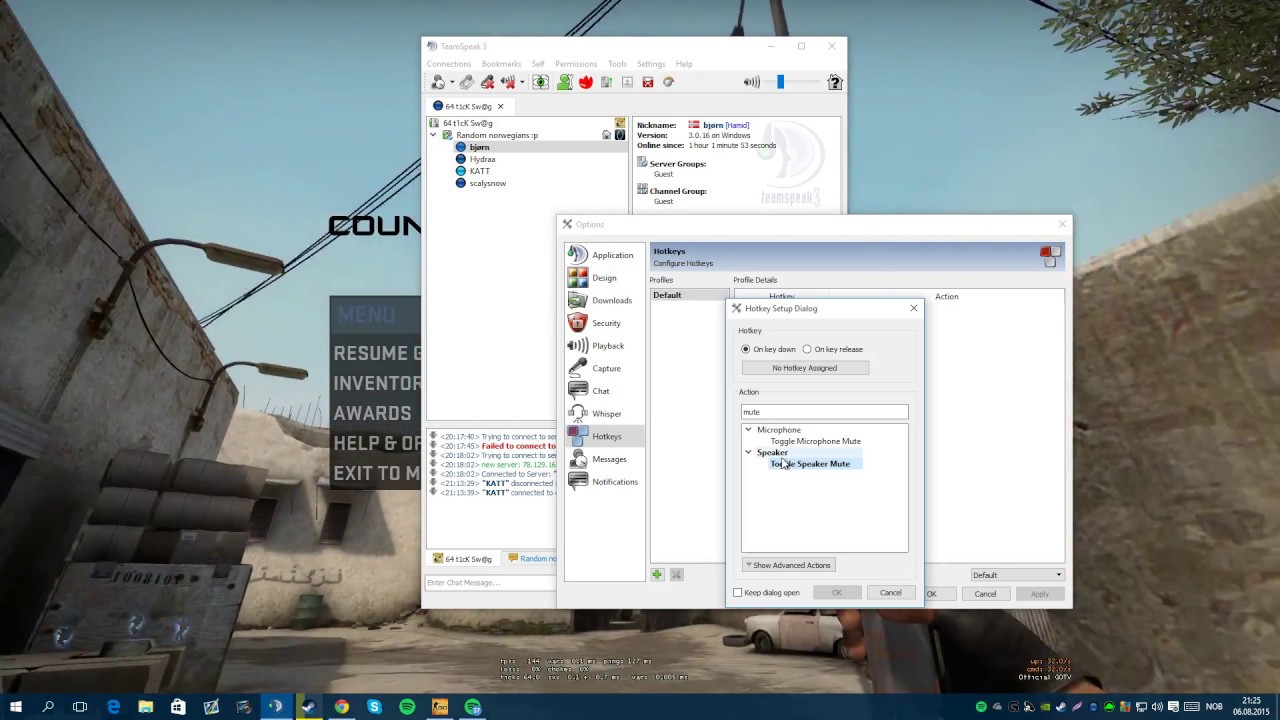
Task: Open the Playback options category
Action: [x=604, y=346]
